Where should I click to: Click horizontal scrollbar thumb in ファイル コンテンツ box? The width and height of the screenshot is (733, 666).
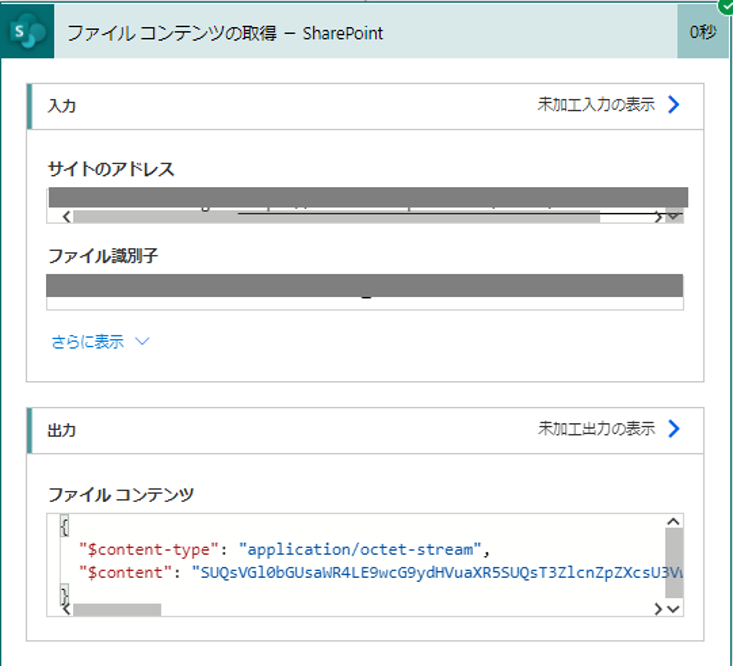tap(117, 609)
